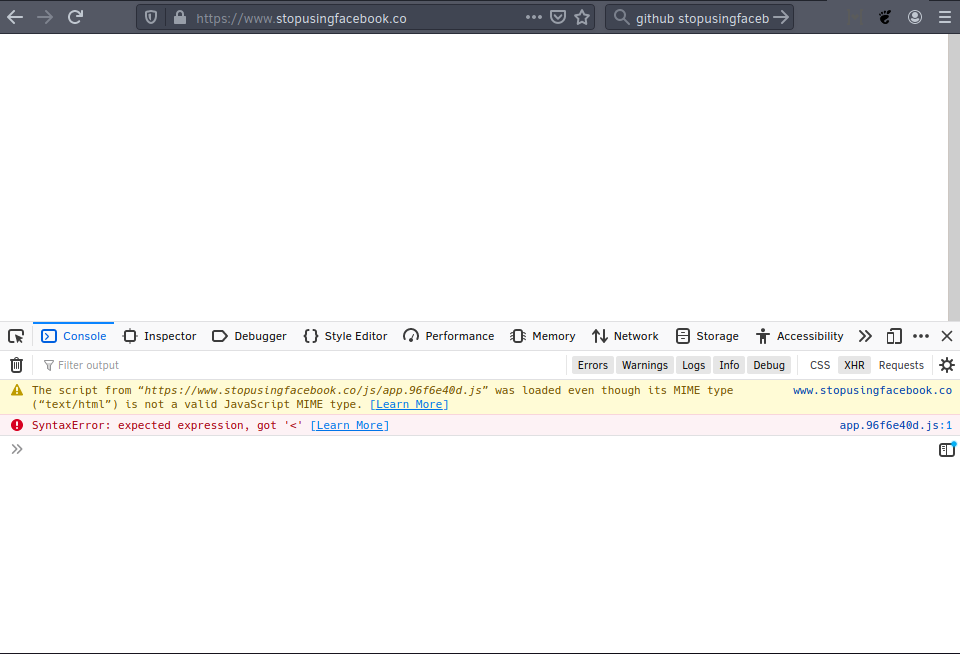The image size is (960, 654).
Task: Open the Style Editor tab
Action: [x=345, y=336]
